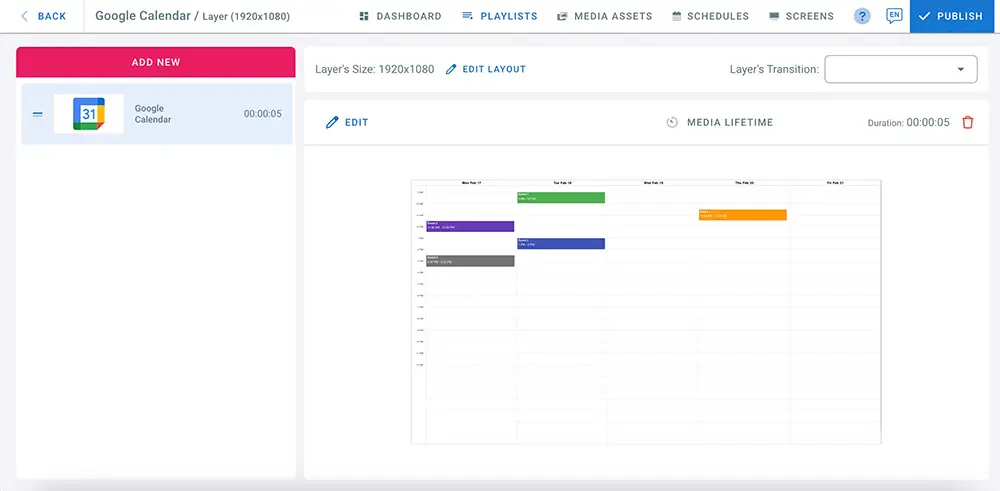1000x491 pixels.
Task: Click the help question mark icon
Action: pos(862,17)
